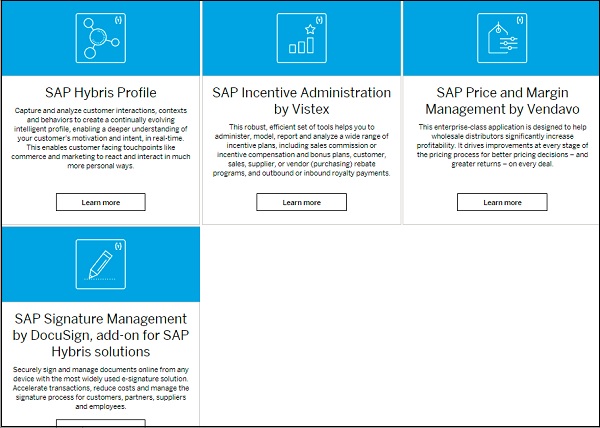The width and height of the screenshot is (600, 428).
Task: Click the Signature Management description text
Action: (100, 388)
